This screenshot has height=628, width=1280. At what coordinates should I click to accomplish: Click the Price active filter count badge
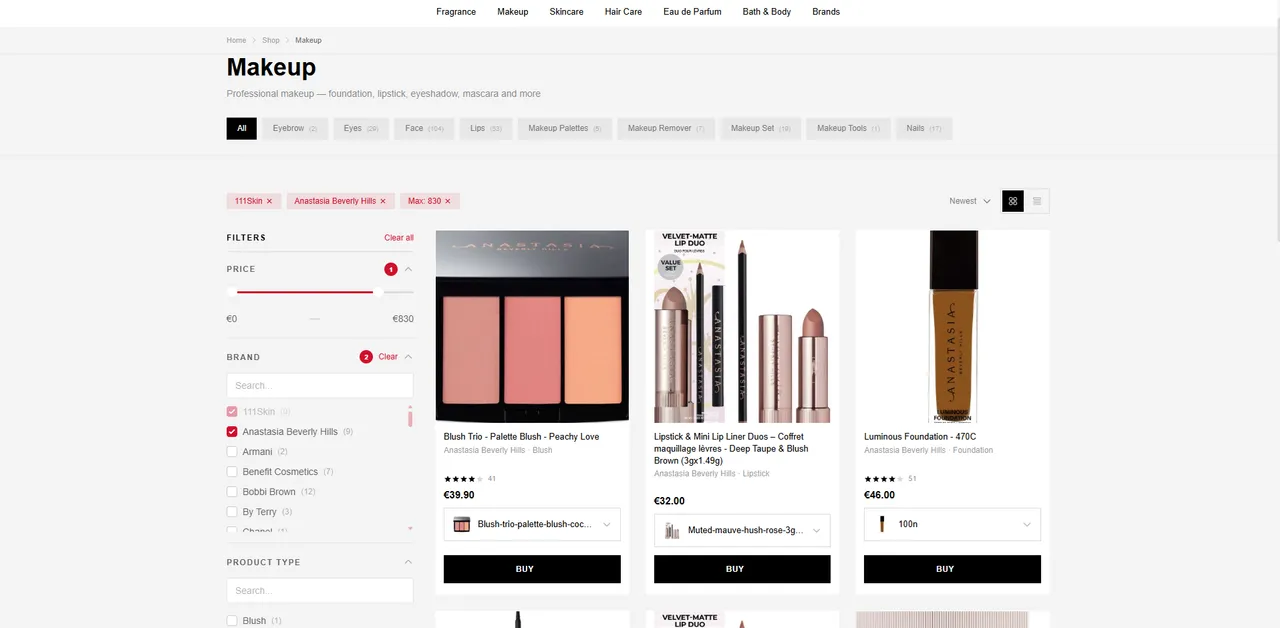coord(391,269)
